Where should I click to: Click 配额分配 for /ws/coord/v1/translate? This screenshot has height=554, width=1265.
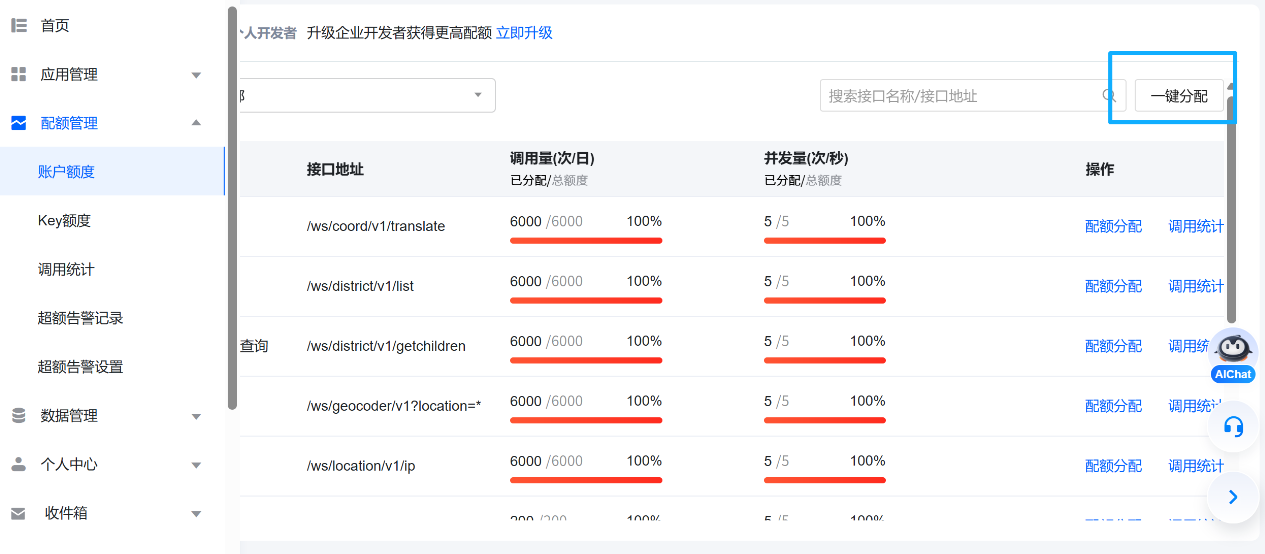coord(1113,227)
